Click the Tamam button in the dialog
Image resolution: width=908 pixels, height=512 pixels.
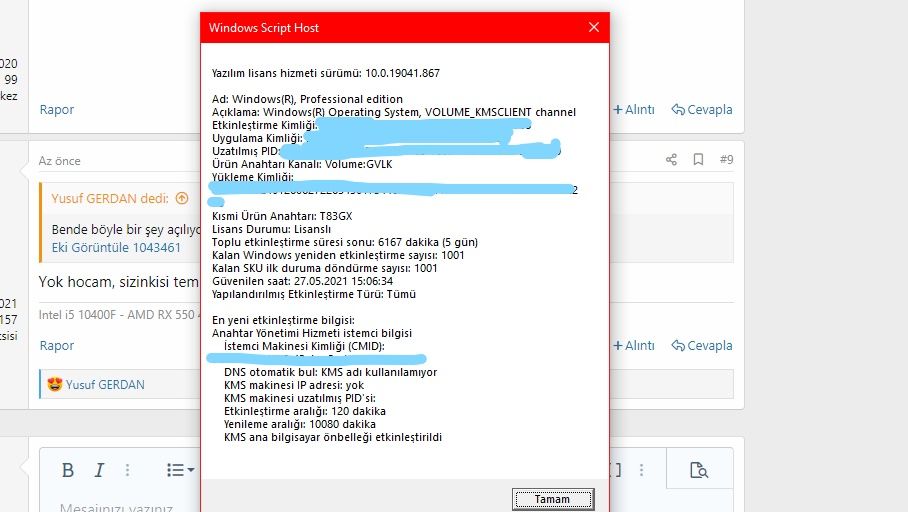point(553,499)
